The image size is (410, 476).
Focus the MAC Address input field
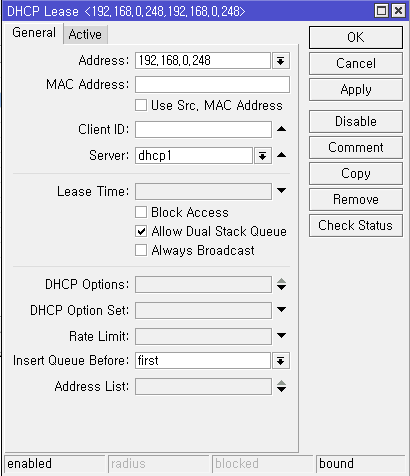(x=212, y=85)
